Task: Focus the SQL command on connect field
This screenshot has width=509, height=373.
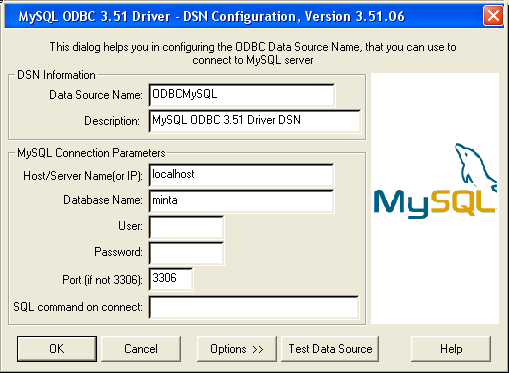Action: point(254,307)
